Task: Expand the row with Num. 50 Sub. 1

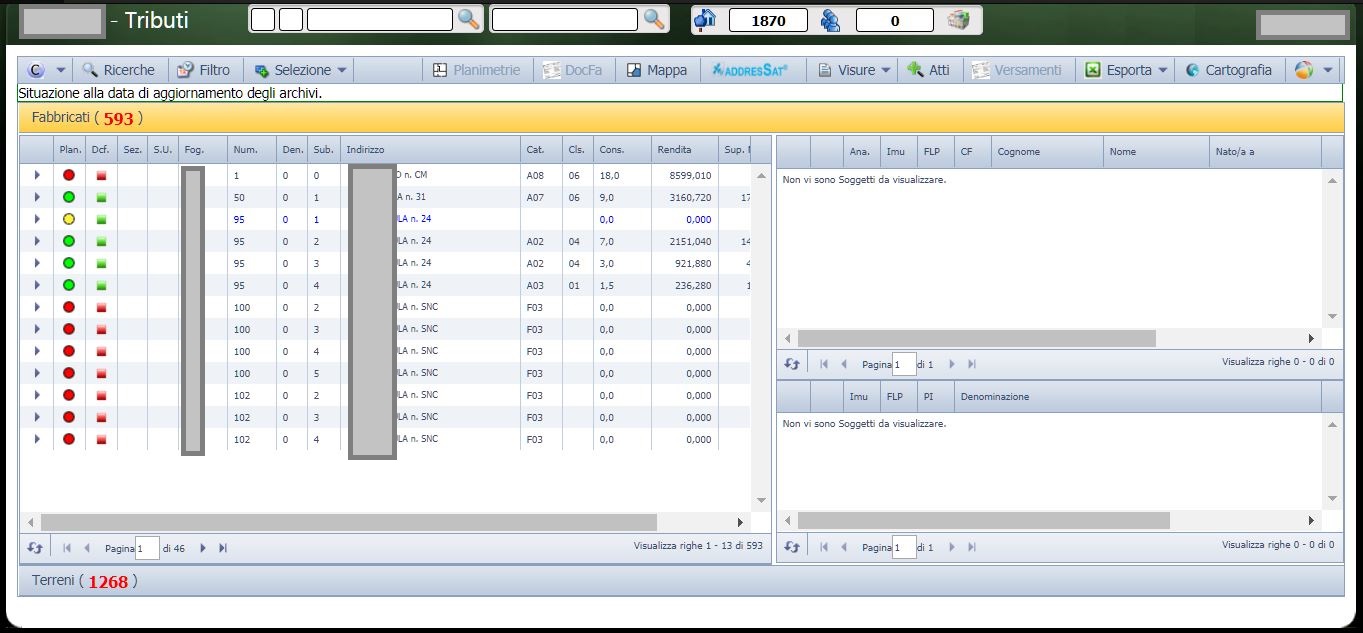Action: click(37, 197)
